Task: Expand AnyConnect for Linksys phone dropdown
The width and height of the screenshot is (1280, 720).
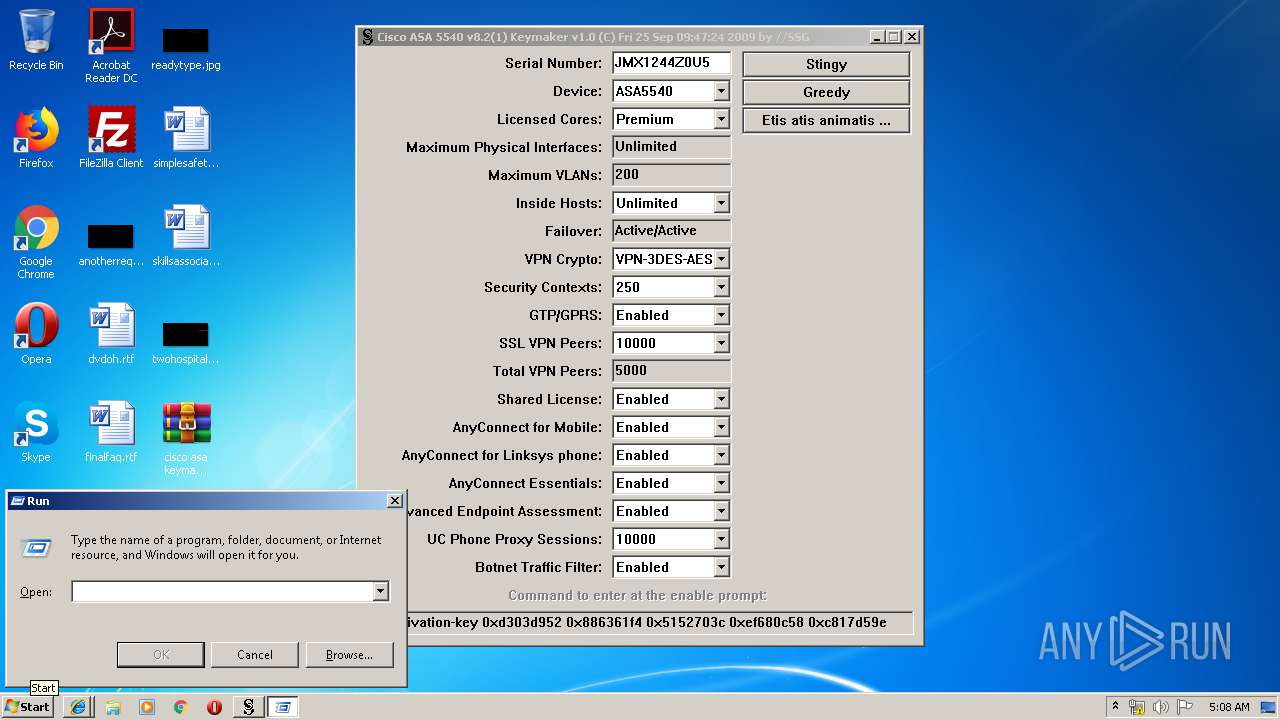Action: click(721, 455)
